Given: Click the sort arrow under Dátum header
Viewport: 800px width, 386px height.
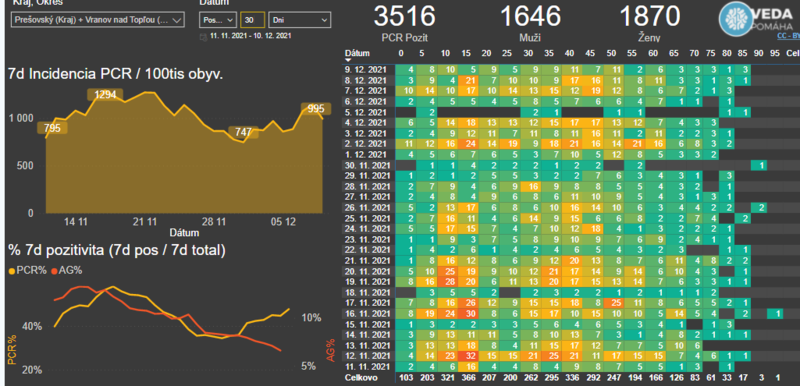Looking at the screenshot, I should point(348,60).
